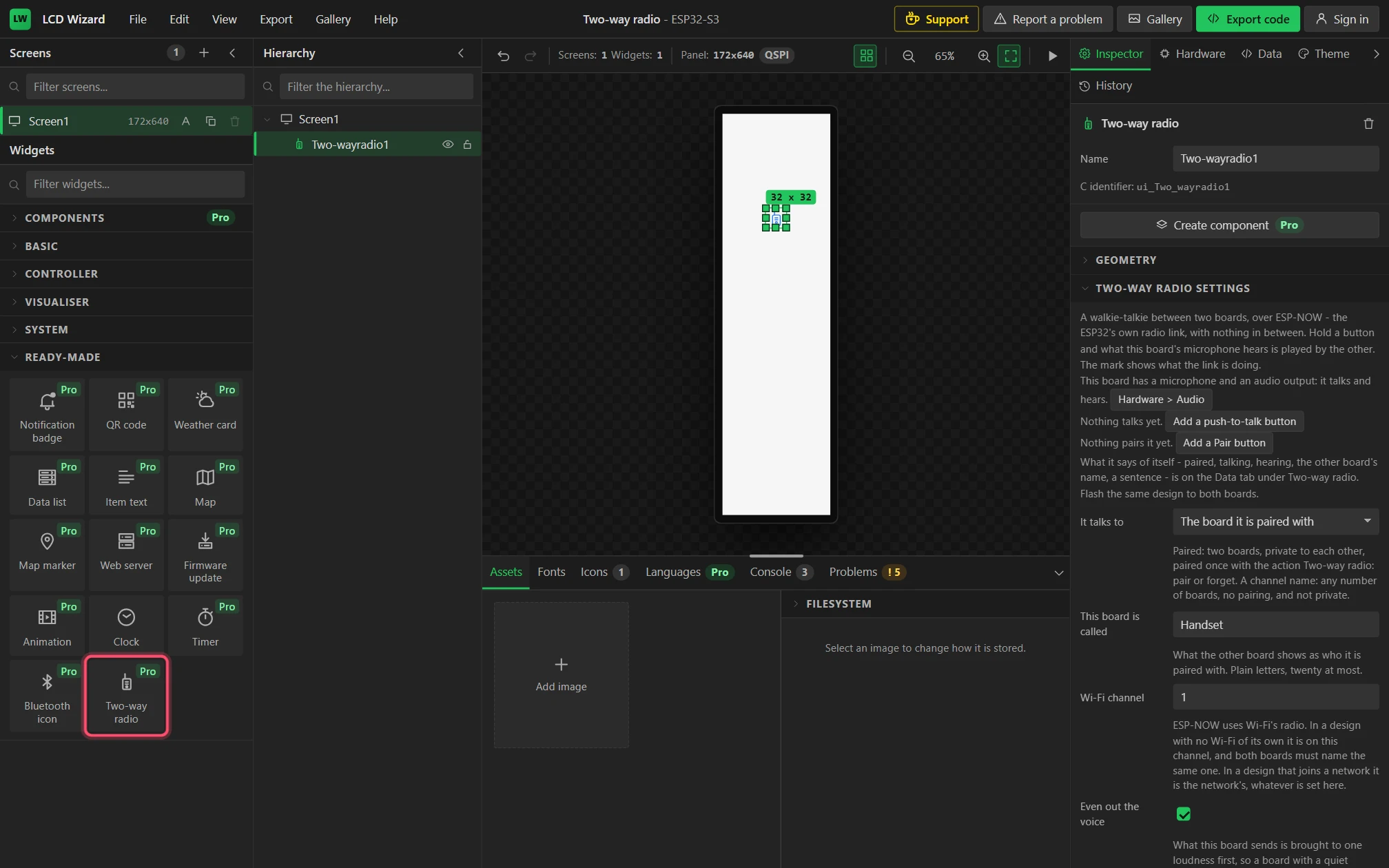Delete the Two-way radio widget in Inspector
Screen dimensions: 1389x868
point(1368,124)
